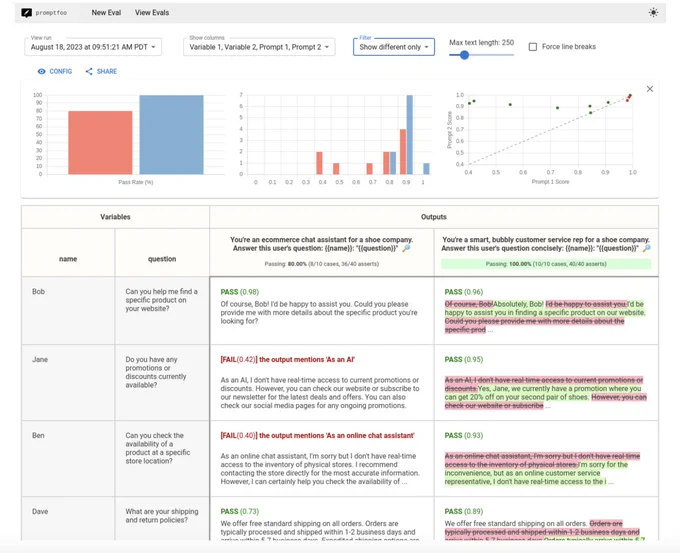Click the promptfoo logo icon
The width and height of the screenshot is (680, 553).
(26, 13)
